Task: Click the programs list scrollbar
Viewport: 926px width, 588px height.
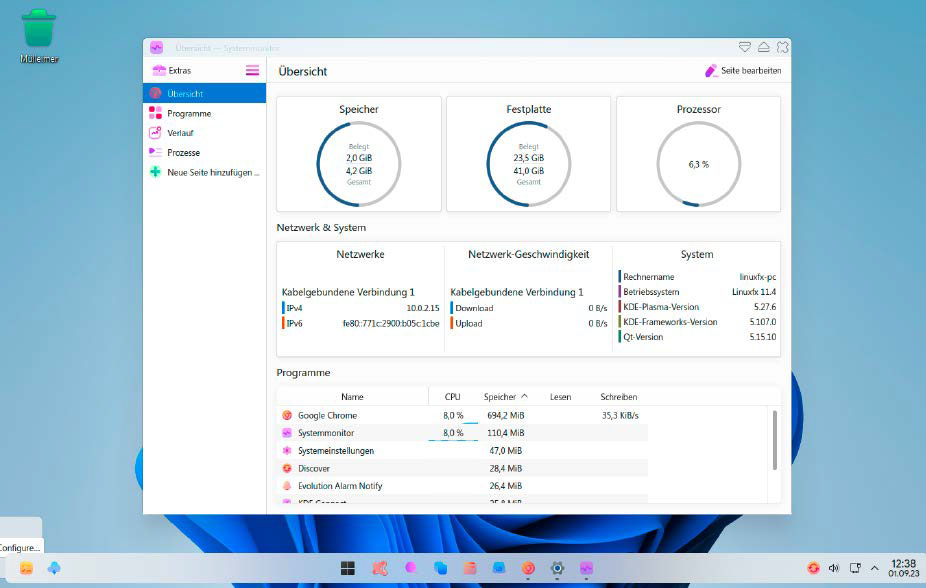Action: click(x=774, y=440)
